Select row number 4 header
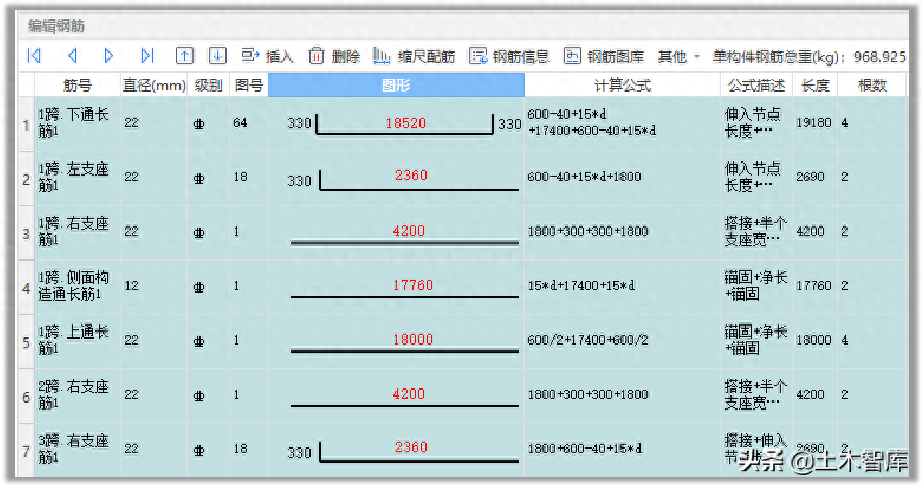 click(26, 288)
